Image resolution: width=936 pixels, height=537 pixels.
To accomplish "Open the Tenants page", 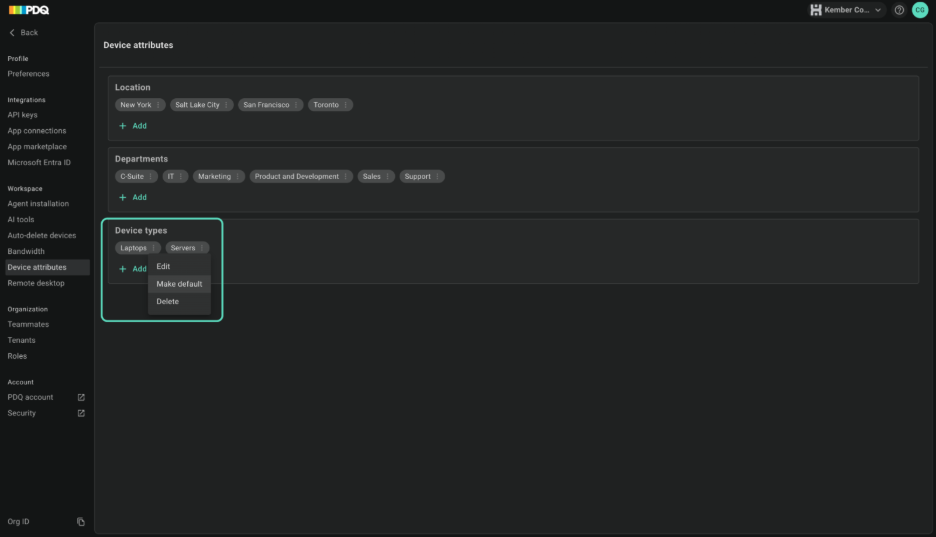I will 21,340.
